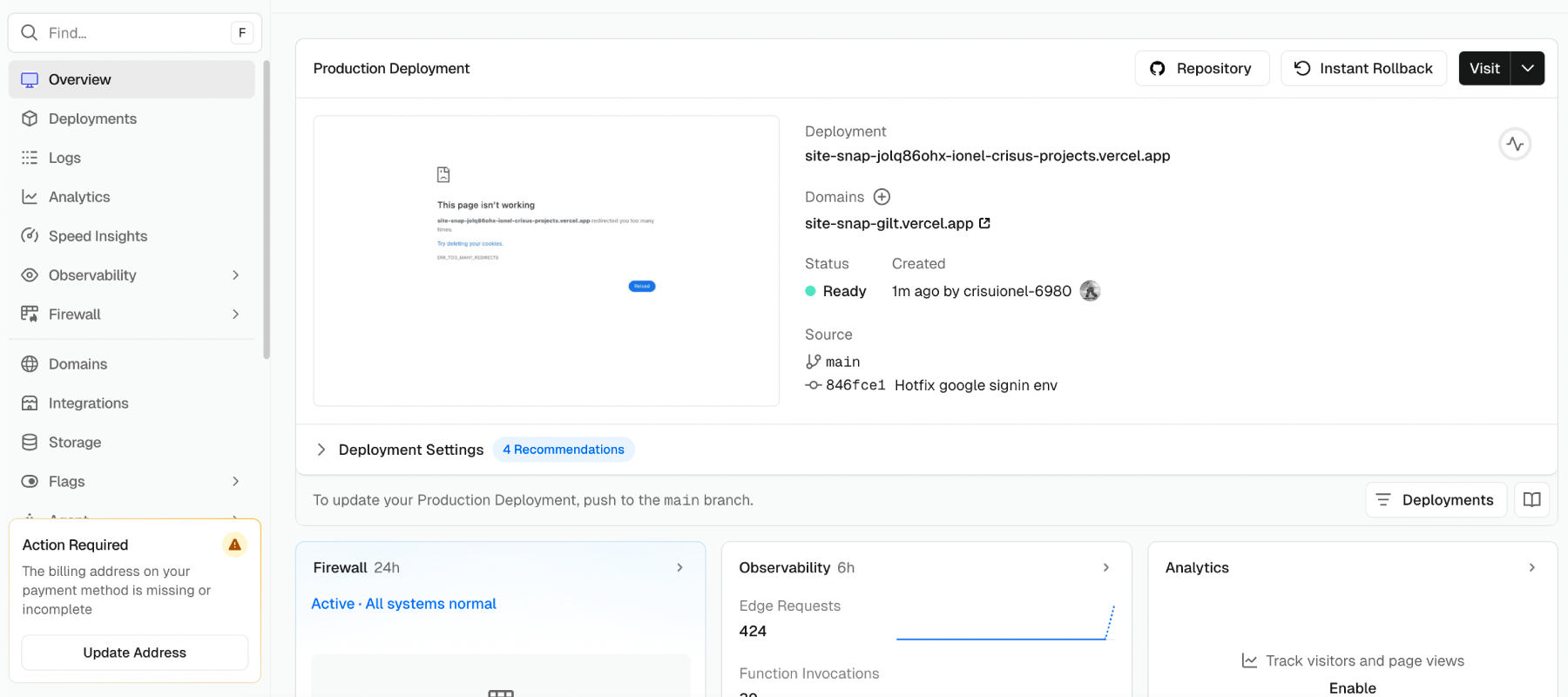Open Analytics card chevron

(1532, 567)
